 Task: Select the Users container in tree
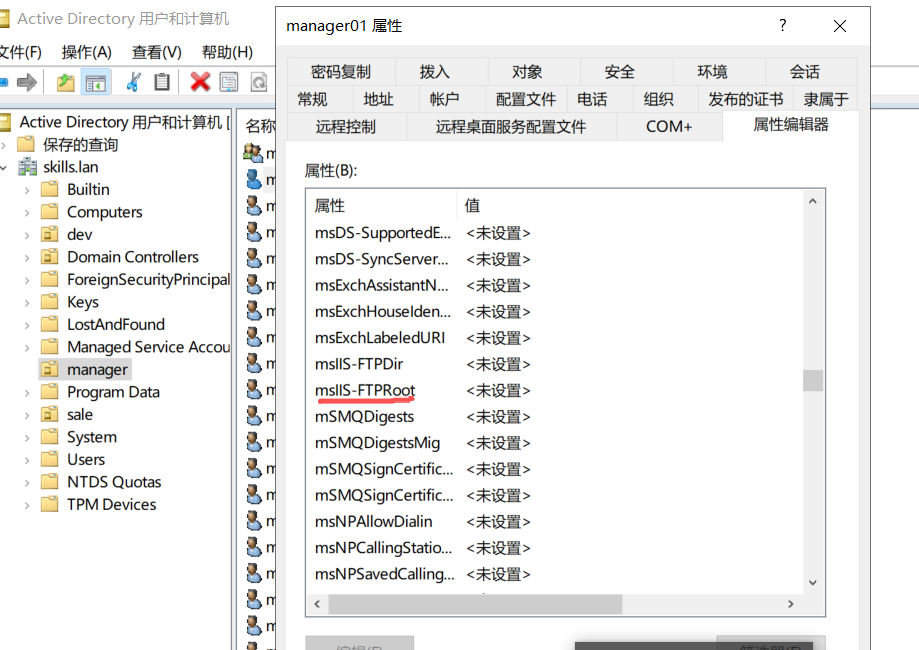pyautogui.click(x=86, y=459)
